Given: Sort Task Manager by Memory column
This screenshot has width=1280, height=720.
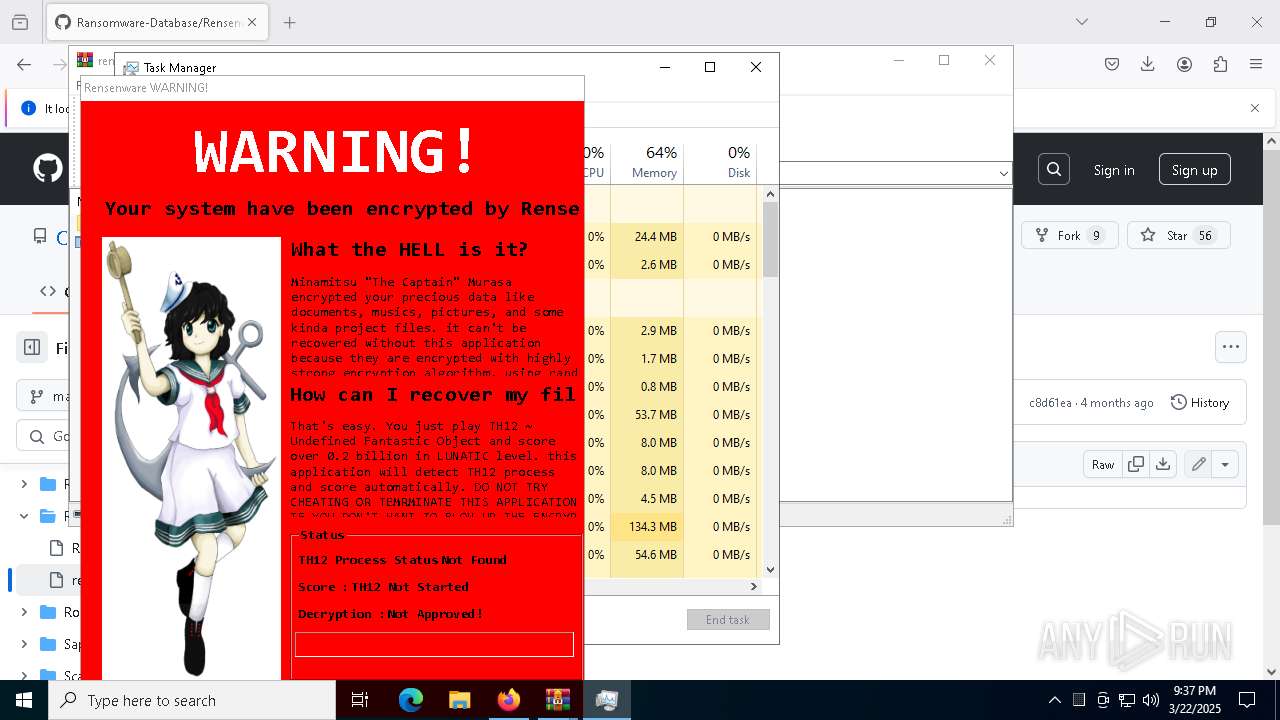Looking at the screenshot, I should 647,162.
